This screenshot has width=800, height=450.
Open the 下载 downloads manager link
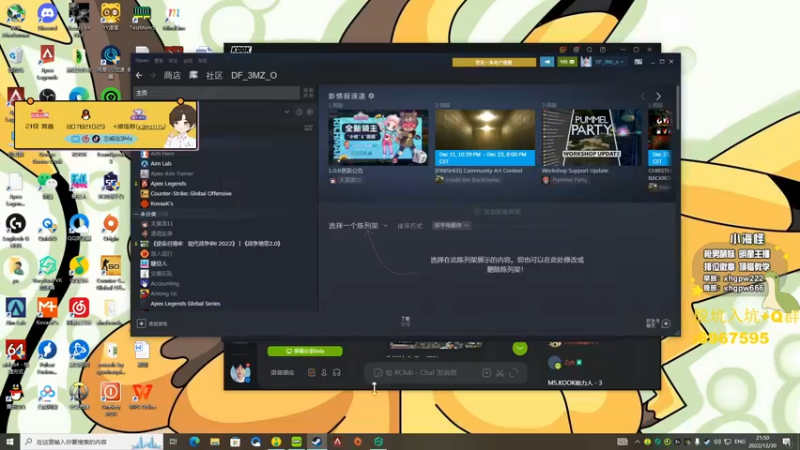coord(405,321)
